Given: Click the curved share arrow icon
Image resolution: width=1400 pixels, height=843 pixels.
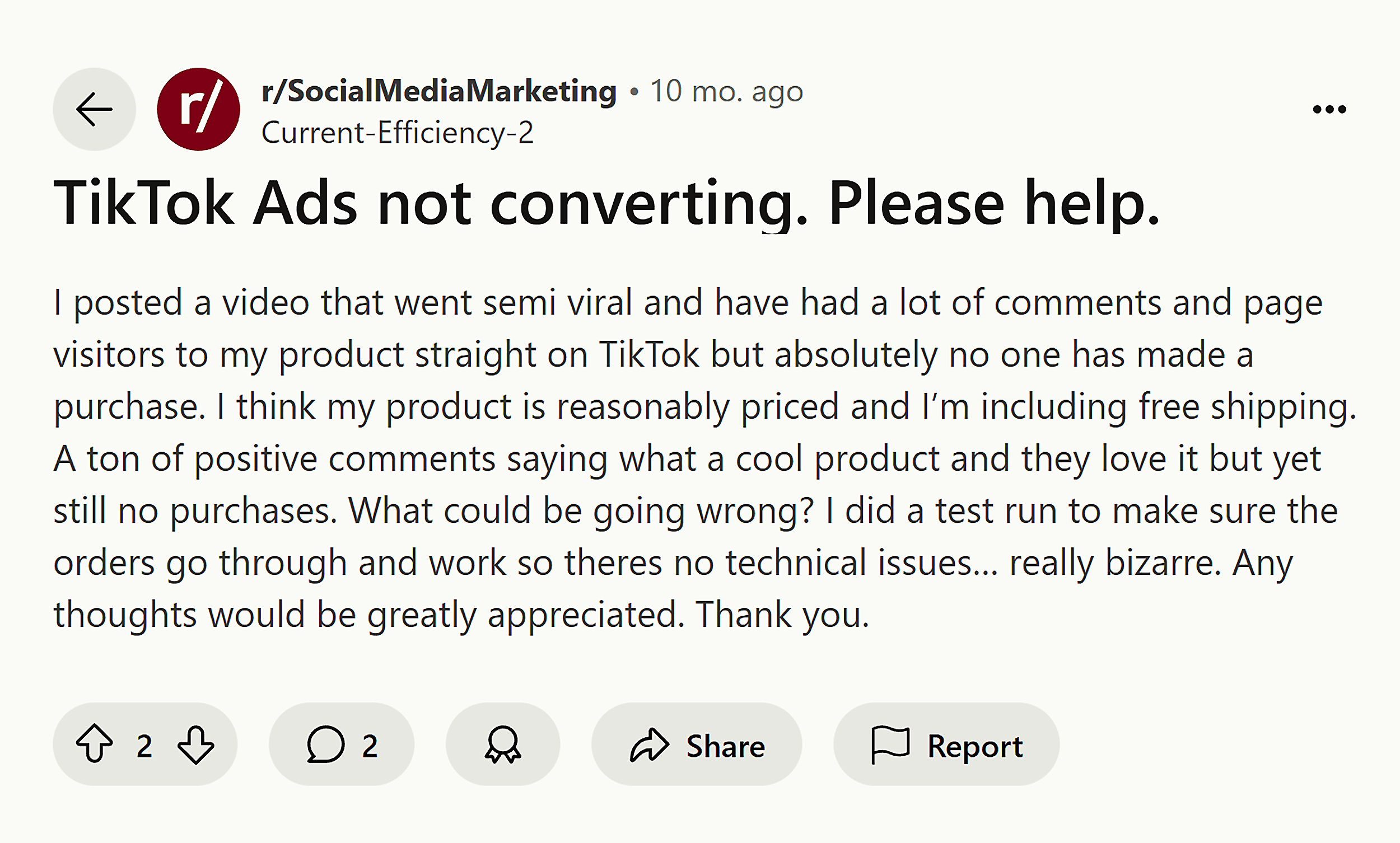Looking at the screenshot, I should click(x=650, y=744).
